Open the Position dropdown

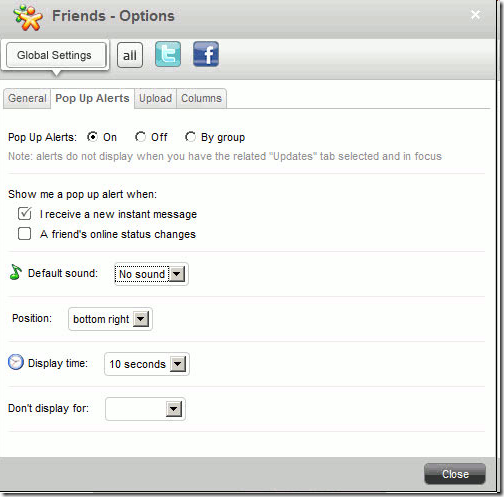click(x=110, y=319)
